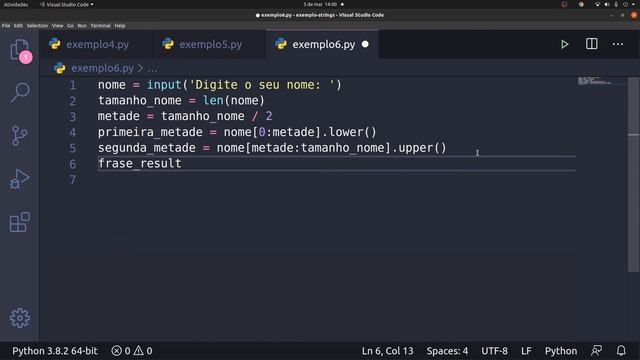Open Visual Studio Code app menu in top bar
The height and width of the screenshot is (360, 640).
coord(67,4)
